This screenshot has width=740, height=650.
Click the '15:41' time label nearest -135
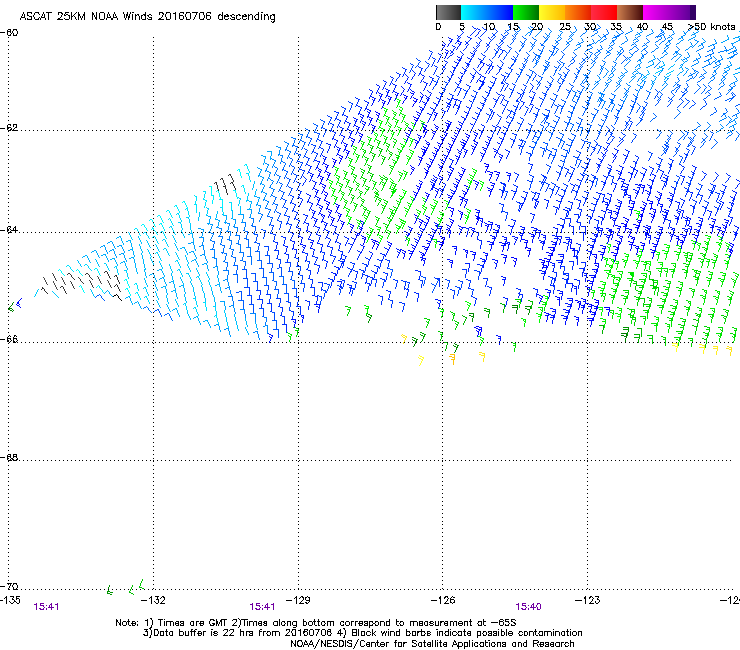tap(46, 607)
